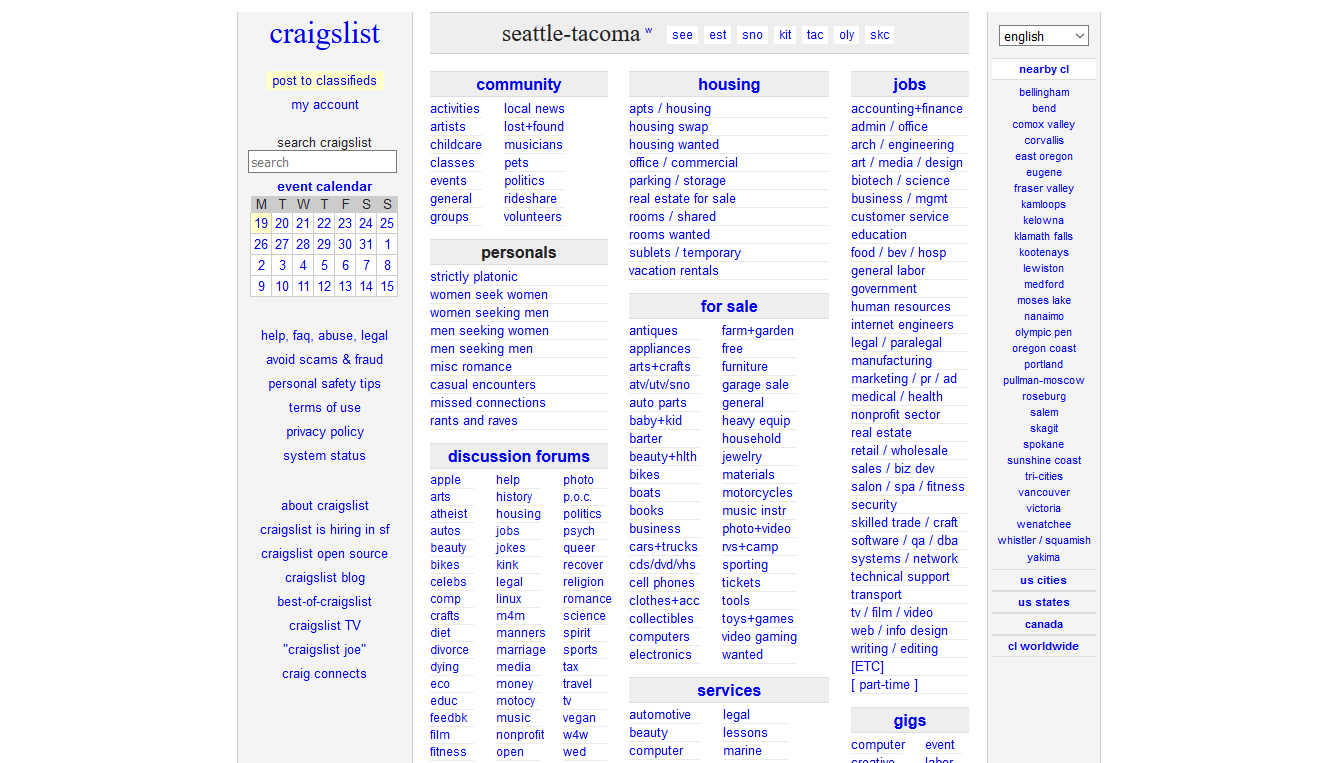This screenshot has height=763, width=1339.
Task: Open the housing section header
Action: click(729, 85)
